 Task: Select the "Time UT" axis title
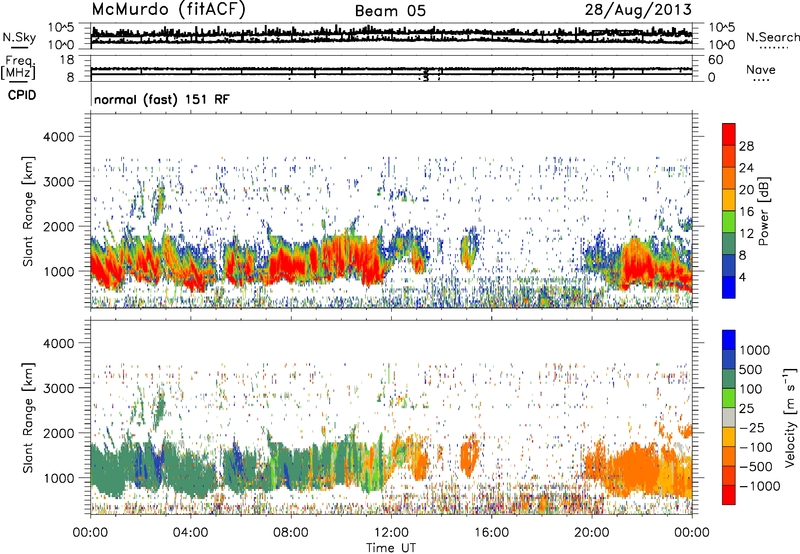(391, 548)
